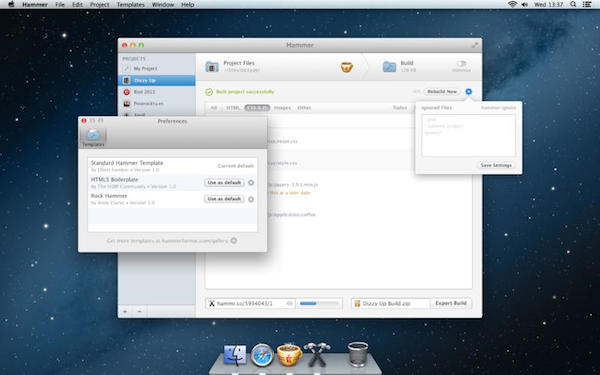Open the Window menu

click(x=163, y=5)
